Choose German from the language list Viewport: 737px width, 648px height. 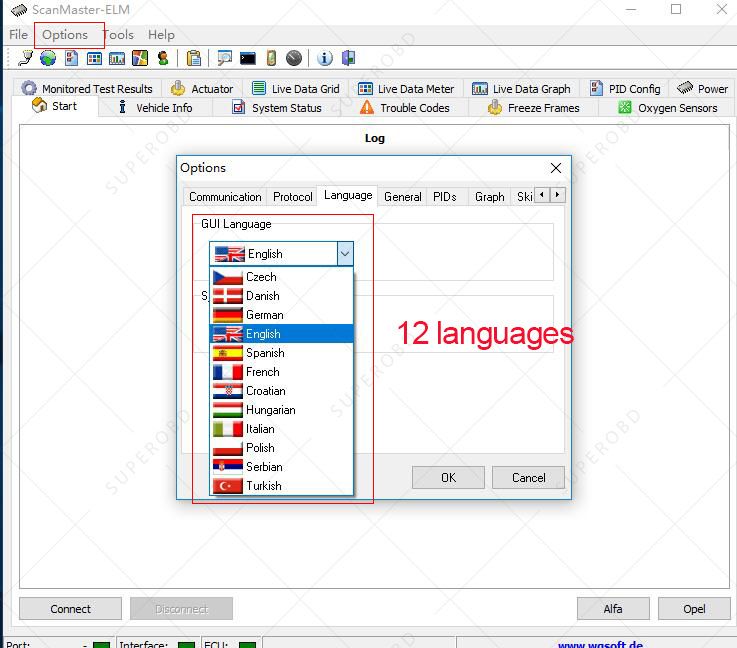pos(282,315)
